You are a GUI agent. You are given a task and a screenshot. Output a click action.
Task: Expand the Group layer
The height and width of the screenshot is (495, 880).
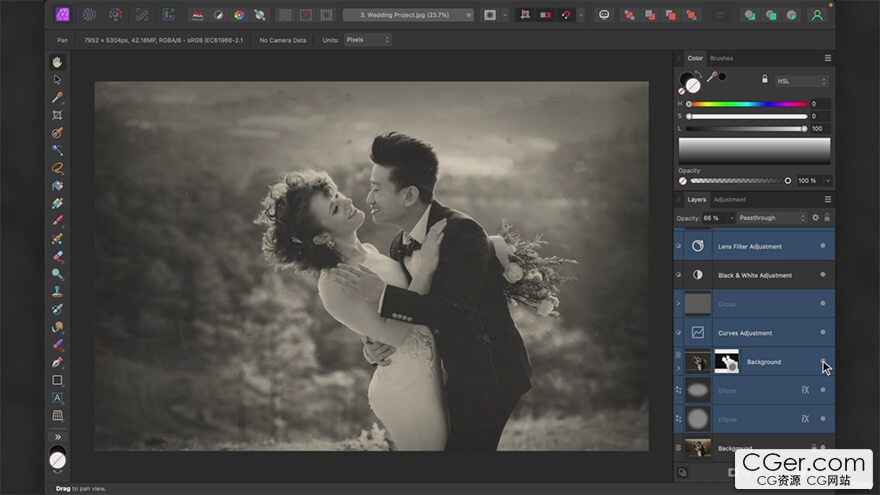(x=680, y=303)
